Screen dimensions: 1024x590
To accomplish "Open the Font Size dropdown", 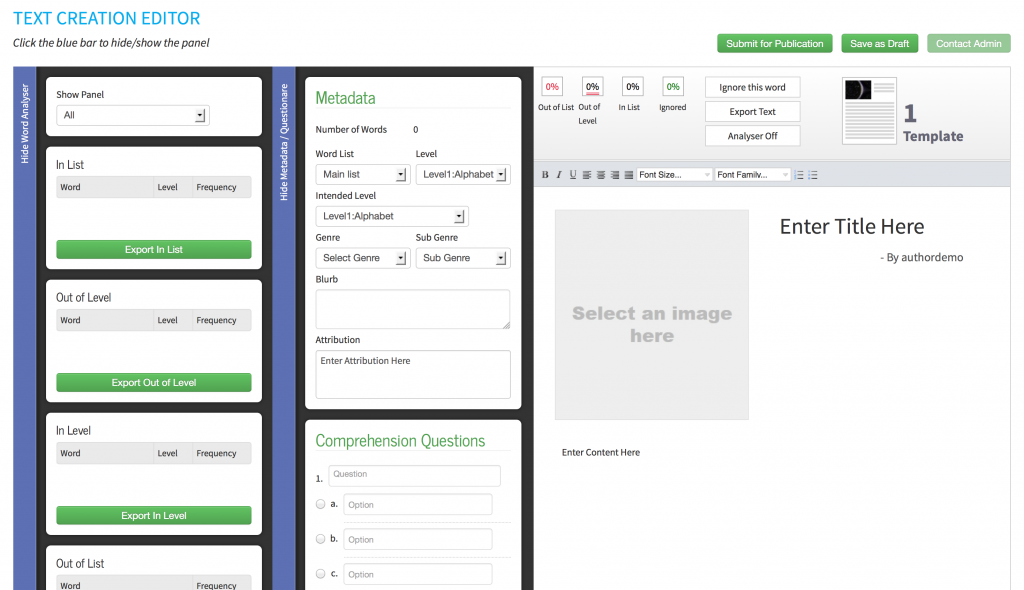I will point(675,175).
